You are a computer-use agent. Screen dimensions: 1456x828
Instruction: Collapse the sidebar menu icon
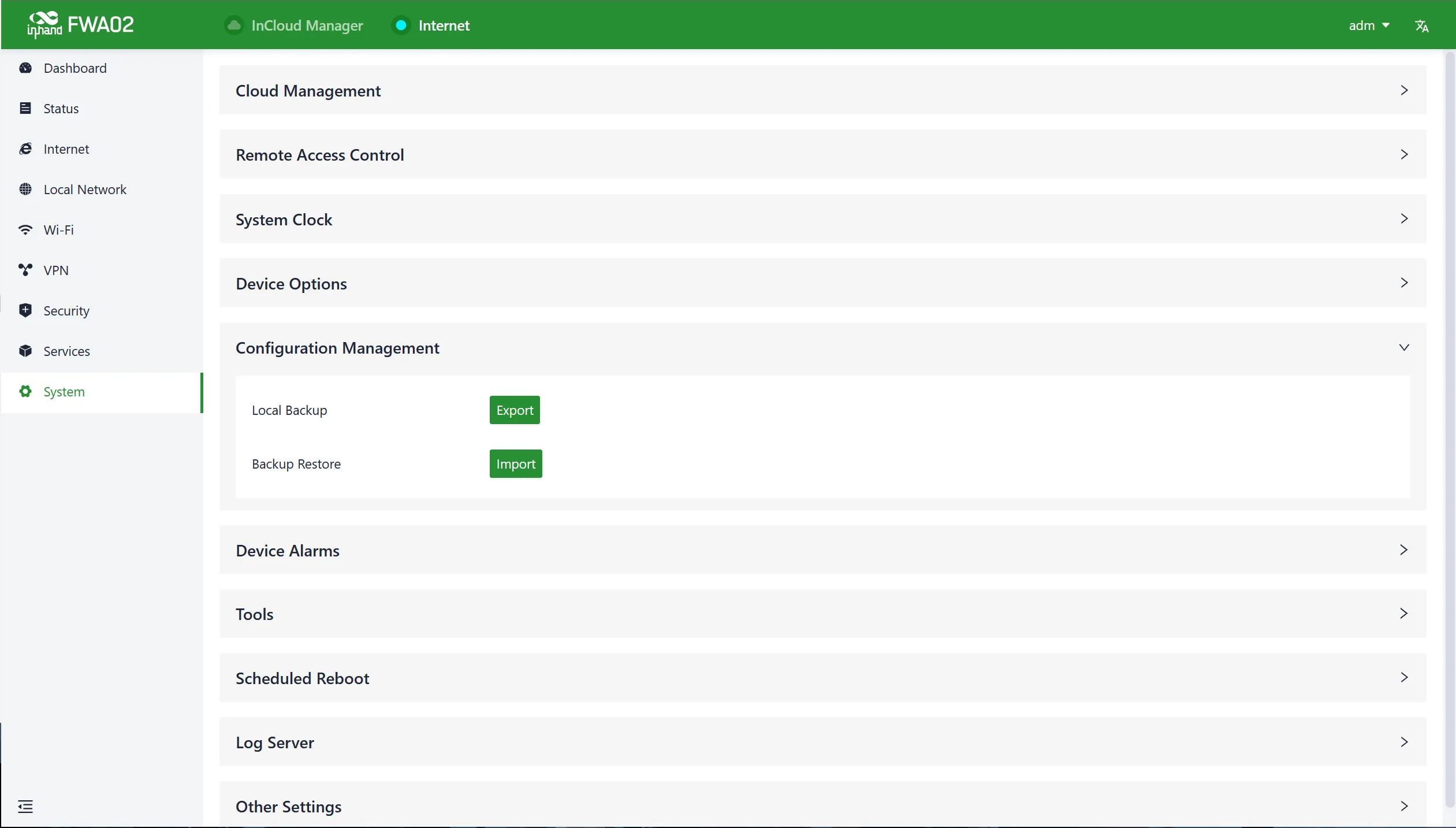(25, 807)
